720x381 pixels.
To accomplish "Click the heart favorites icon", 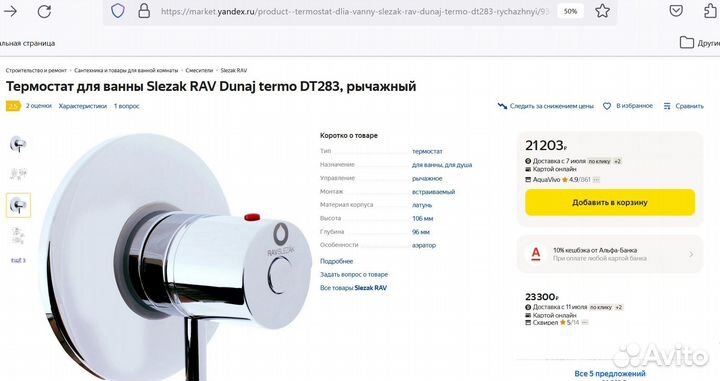I will (x=607, y=106).
